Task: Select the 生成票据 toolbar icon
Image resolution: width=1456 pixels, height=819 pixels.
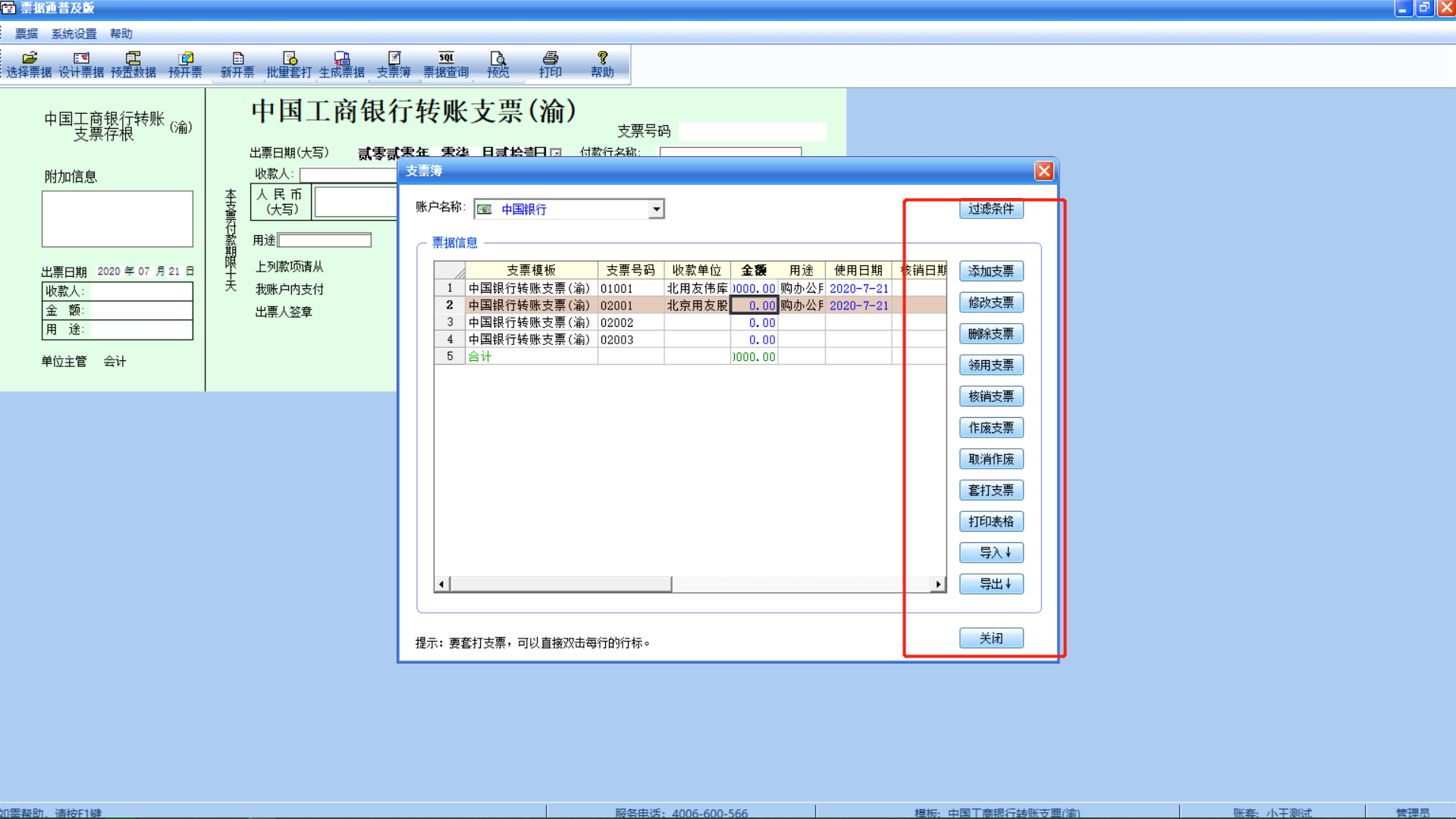Action: 342,64
